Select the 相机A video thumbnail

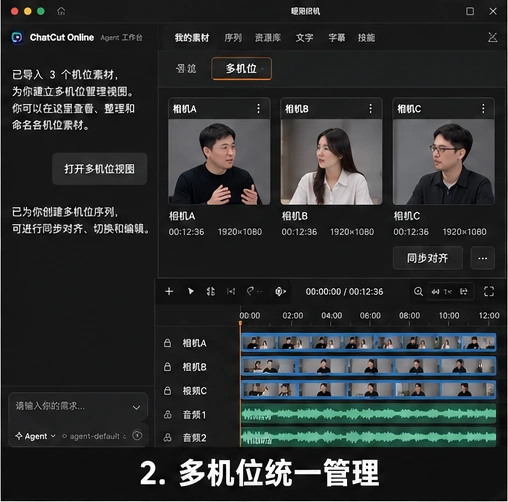(x=219, y=162)
